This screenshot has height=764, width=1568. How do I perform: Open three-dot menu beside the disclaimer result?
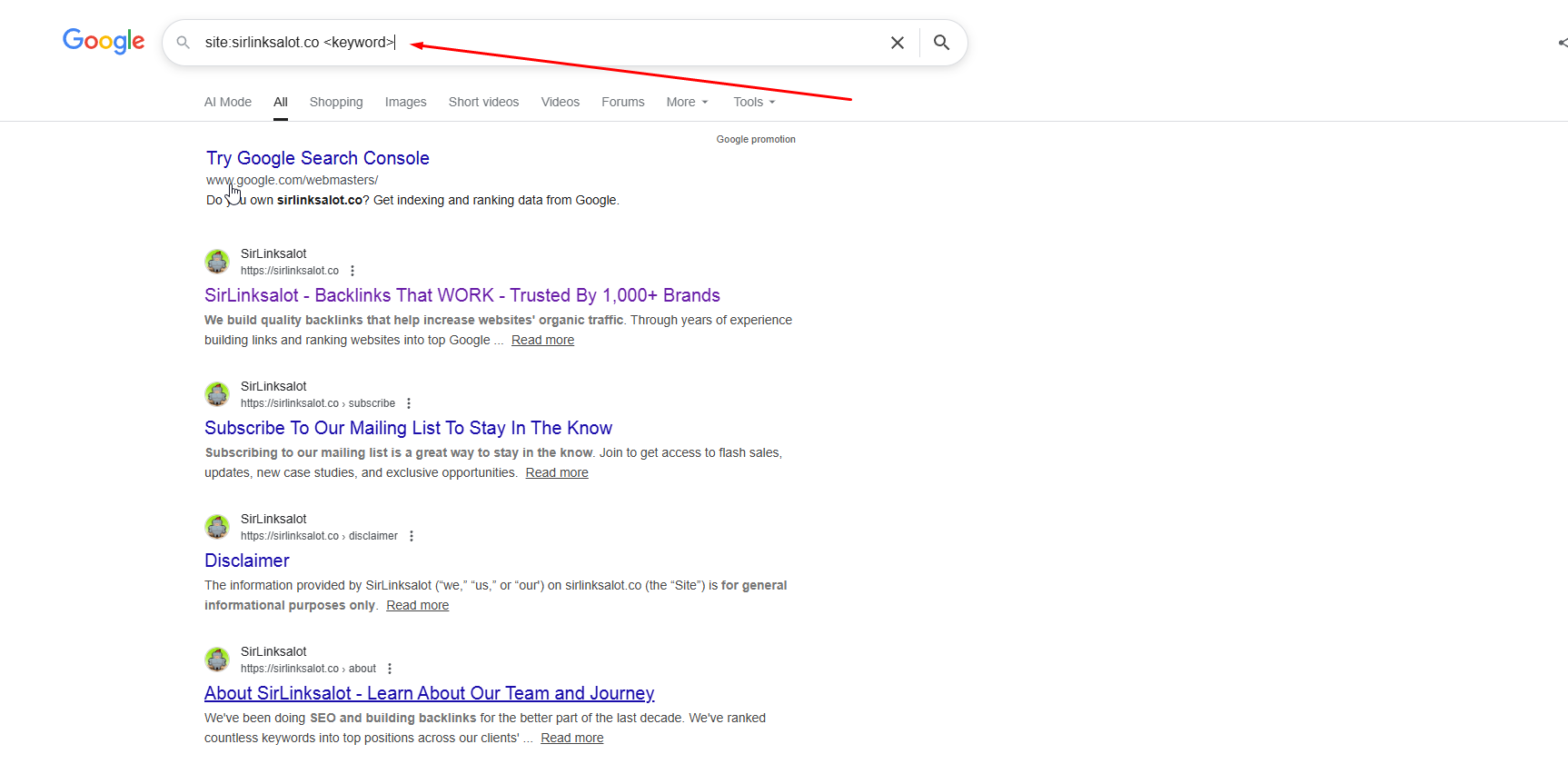(x=412, y=536)
